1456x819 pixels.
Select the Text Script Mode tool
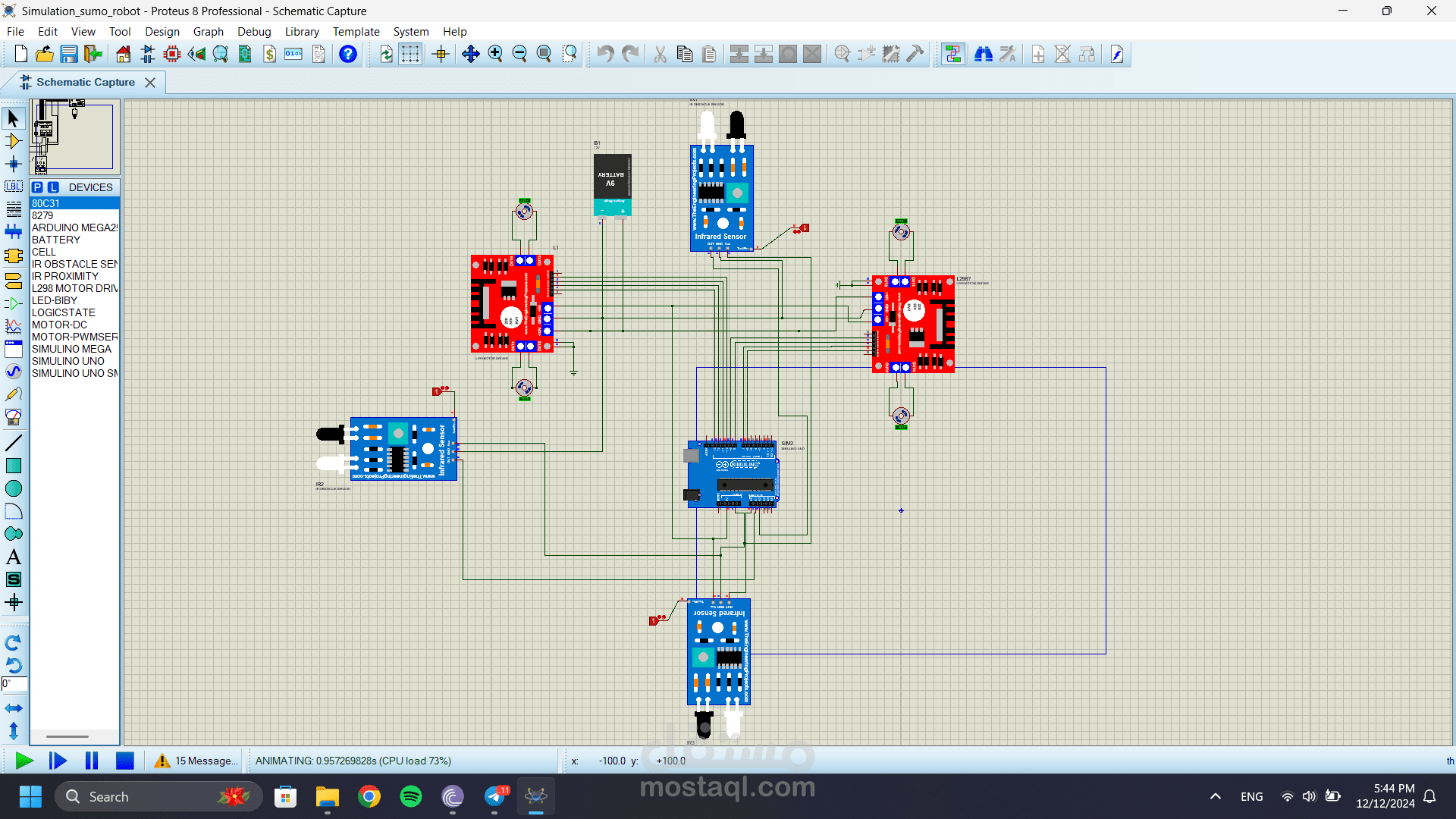14,209
